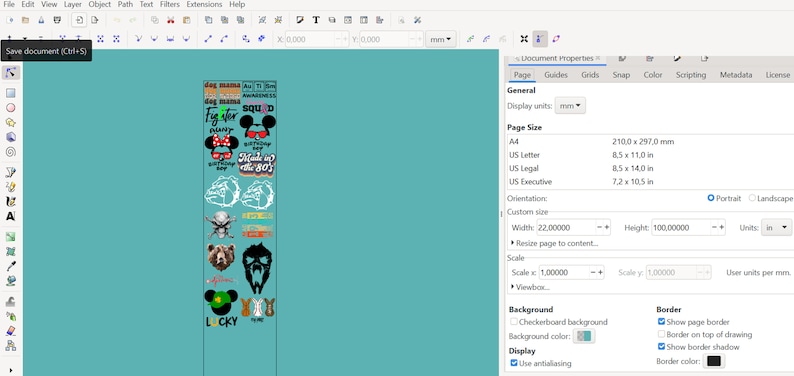
Task: Expand Resize page to content
Action: click(554, 243)
